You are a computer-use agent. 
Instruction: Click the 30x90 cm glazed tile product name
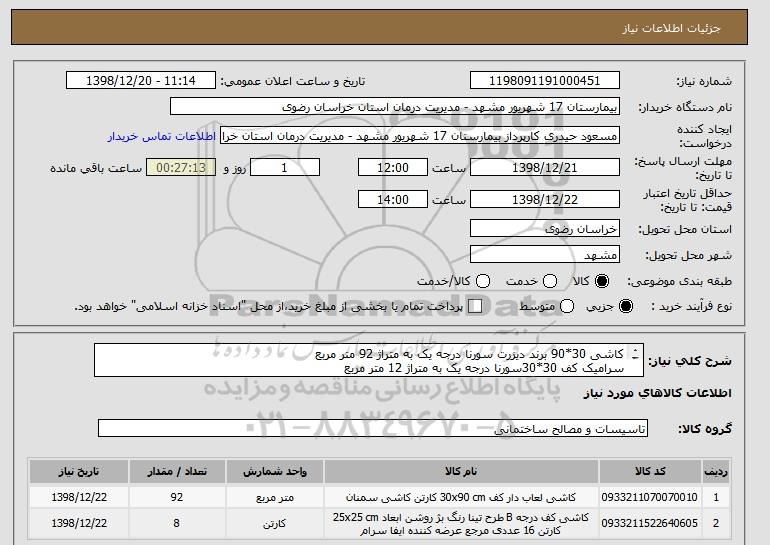[x=461, y=497]
